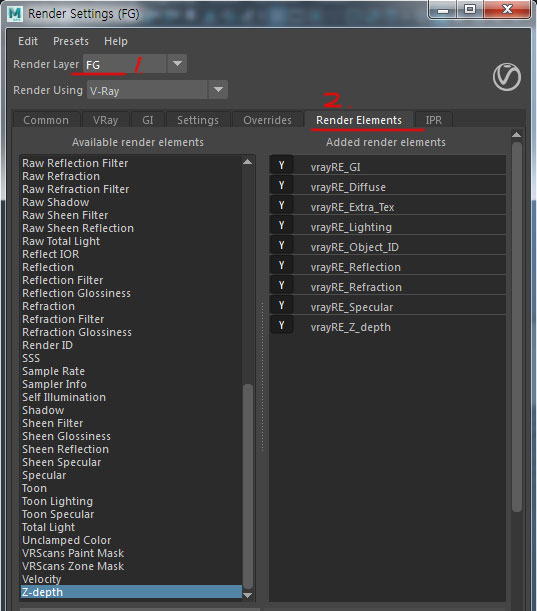The width and height of the screenshot is (537, 611).
Task: Select vrayRE_Extra_Tex in added elements
Action: [352, 207]
